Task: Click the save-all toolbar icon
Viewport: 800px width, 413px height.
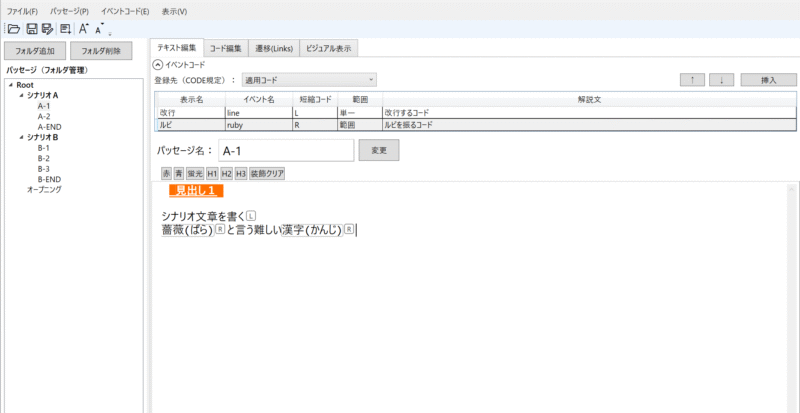Action: [x=46, y=29]
